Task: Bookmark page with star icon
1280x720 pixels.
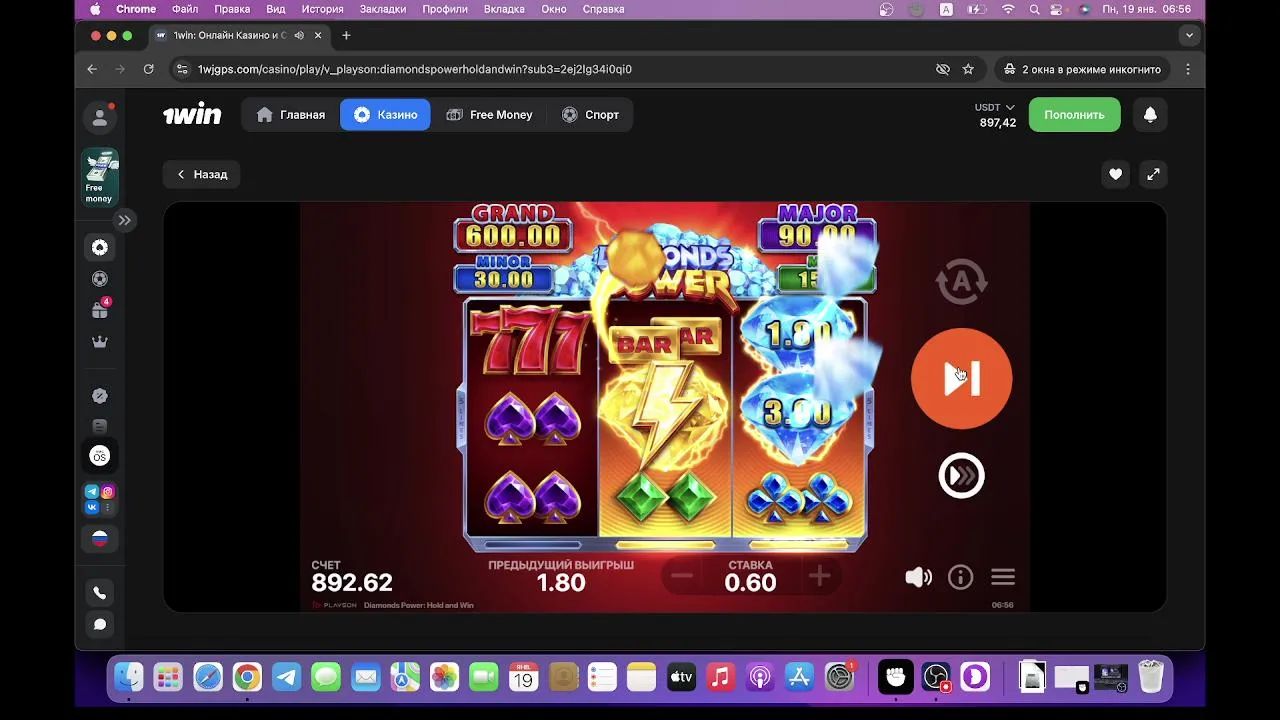Action: pos(968,69)
